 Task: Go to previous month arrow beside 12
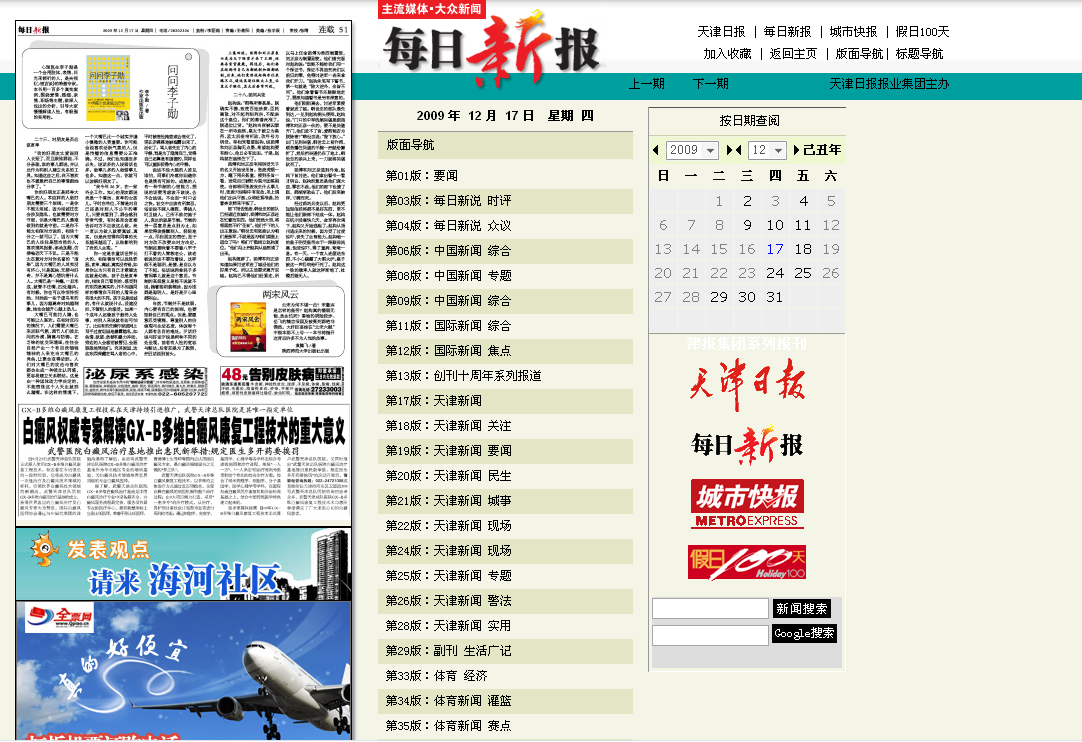click(738, 150)
